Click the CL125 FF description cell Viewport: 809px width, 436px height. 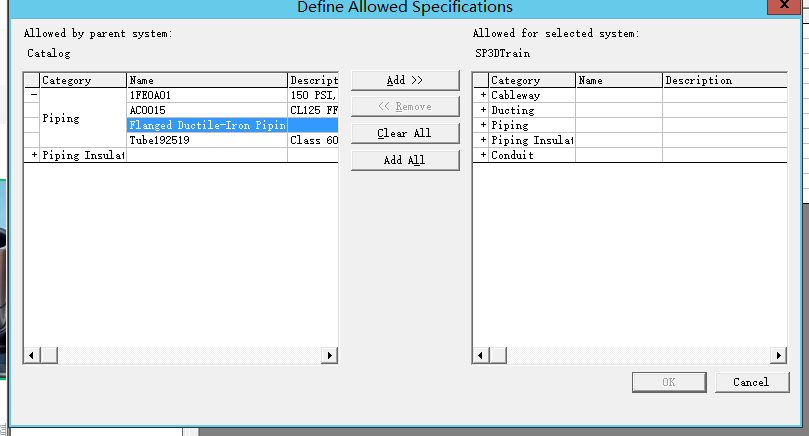click(x=313, y=110)
